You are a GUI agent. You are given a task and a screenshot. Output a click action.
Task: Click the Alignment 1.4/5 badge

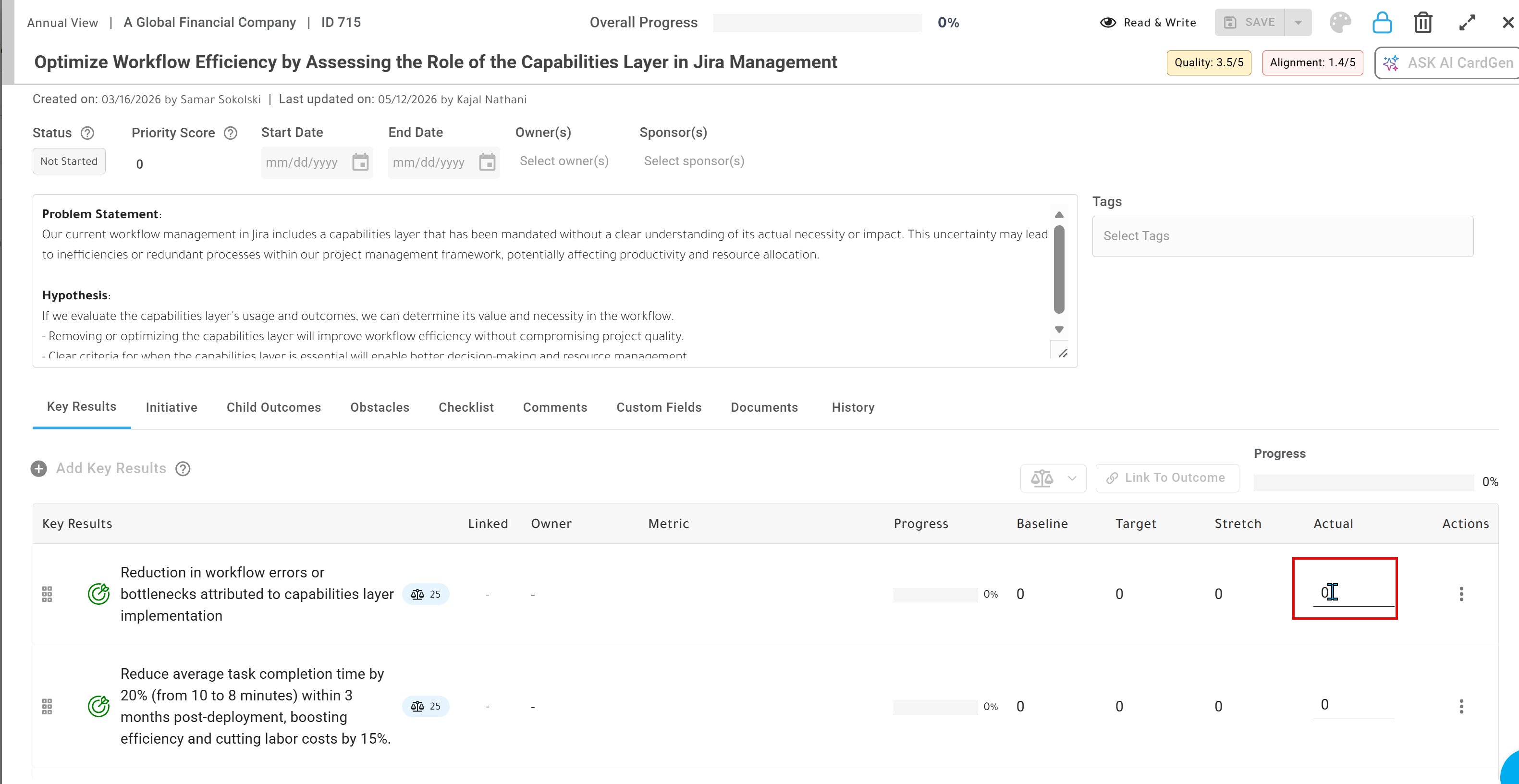[x=1312, y=62]
